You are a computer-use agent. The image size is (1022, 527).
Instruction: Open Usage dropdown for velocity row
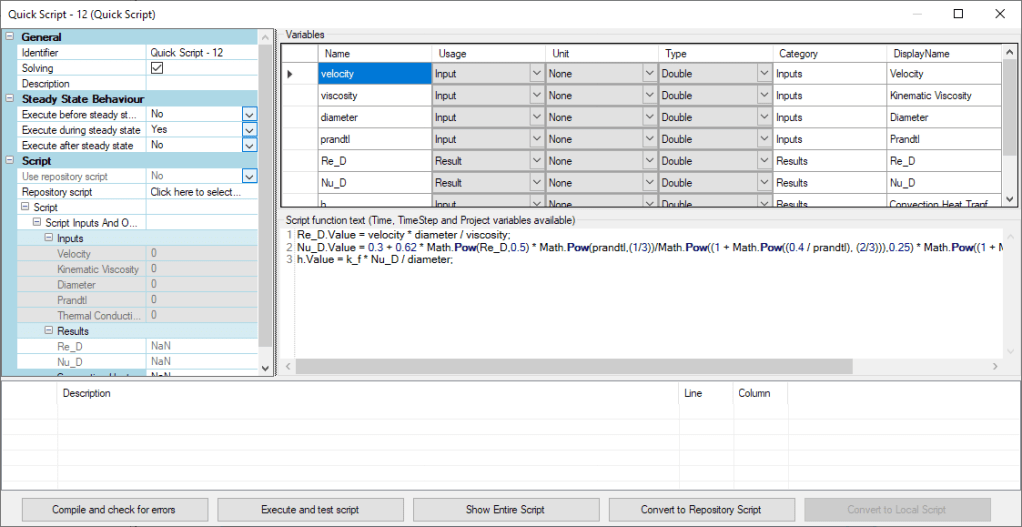coord(536,74)
